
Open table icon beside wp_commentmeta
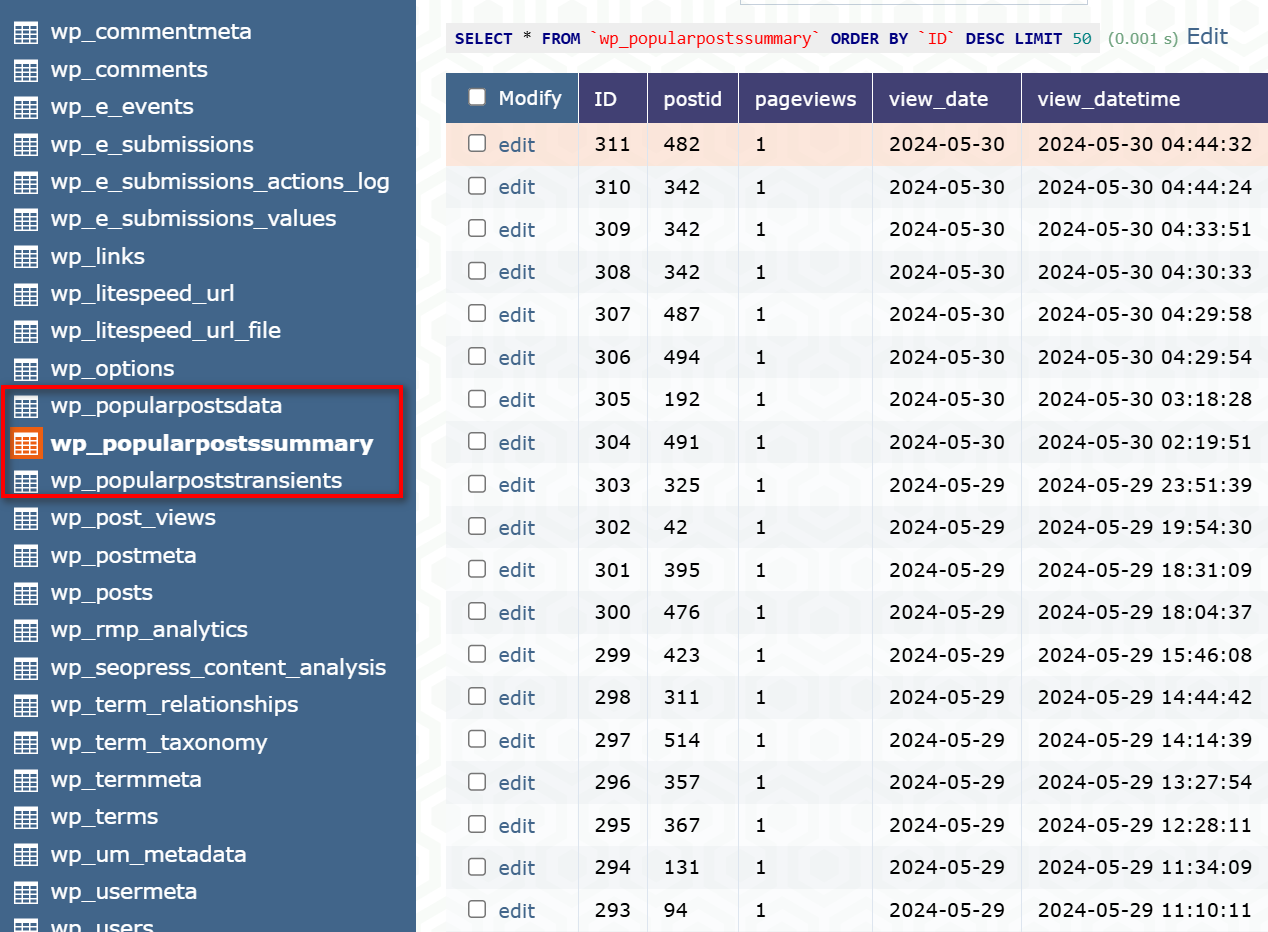26,32
